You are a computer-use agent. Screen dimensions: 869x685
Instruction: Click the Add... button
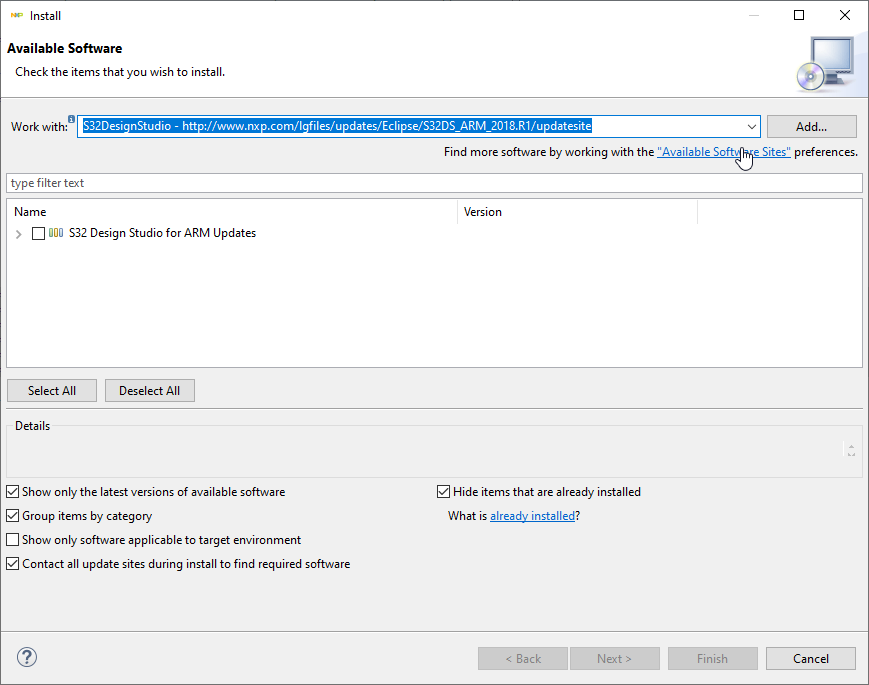coord(811,127)
